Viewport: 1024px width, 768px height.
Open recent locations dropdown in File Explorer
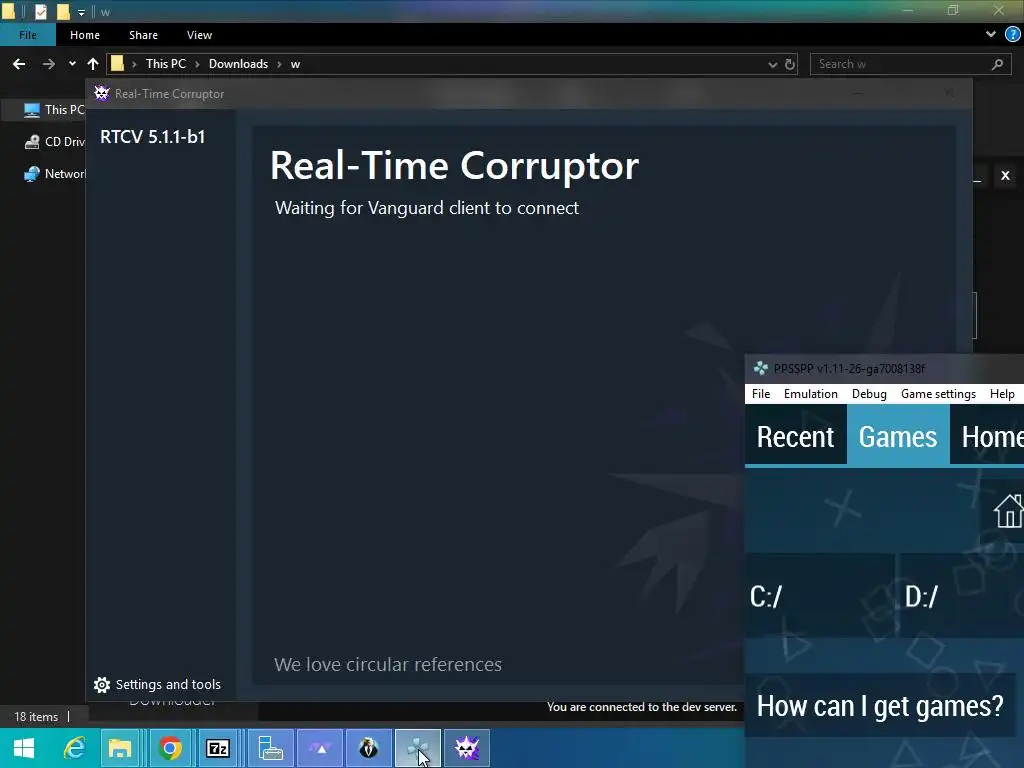72,64
